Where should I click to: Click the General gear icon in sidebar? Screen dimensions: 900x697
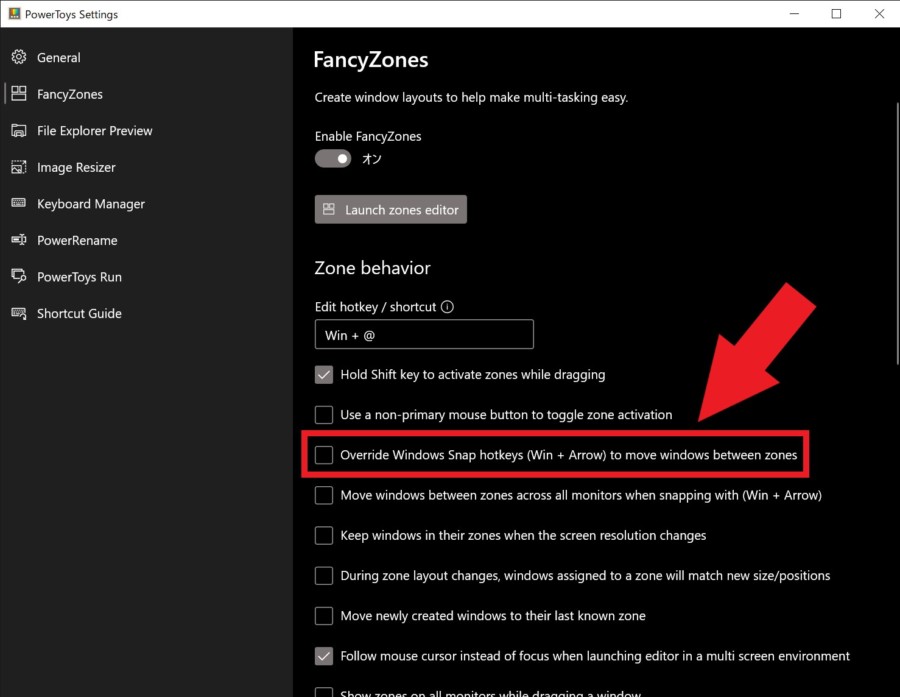point(19,57)
